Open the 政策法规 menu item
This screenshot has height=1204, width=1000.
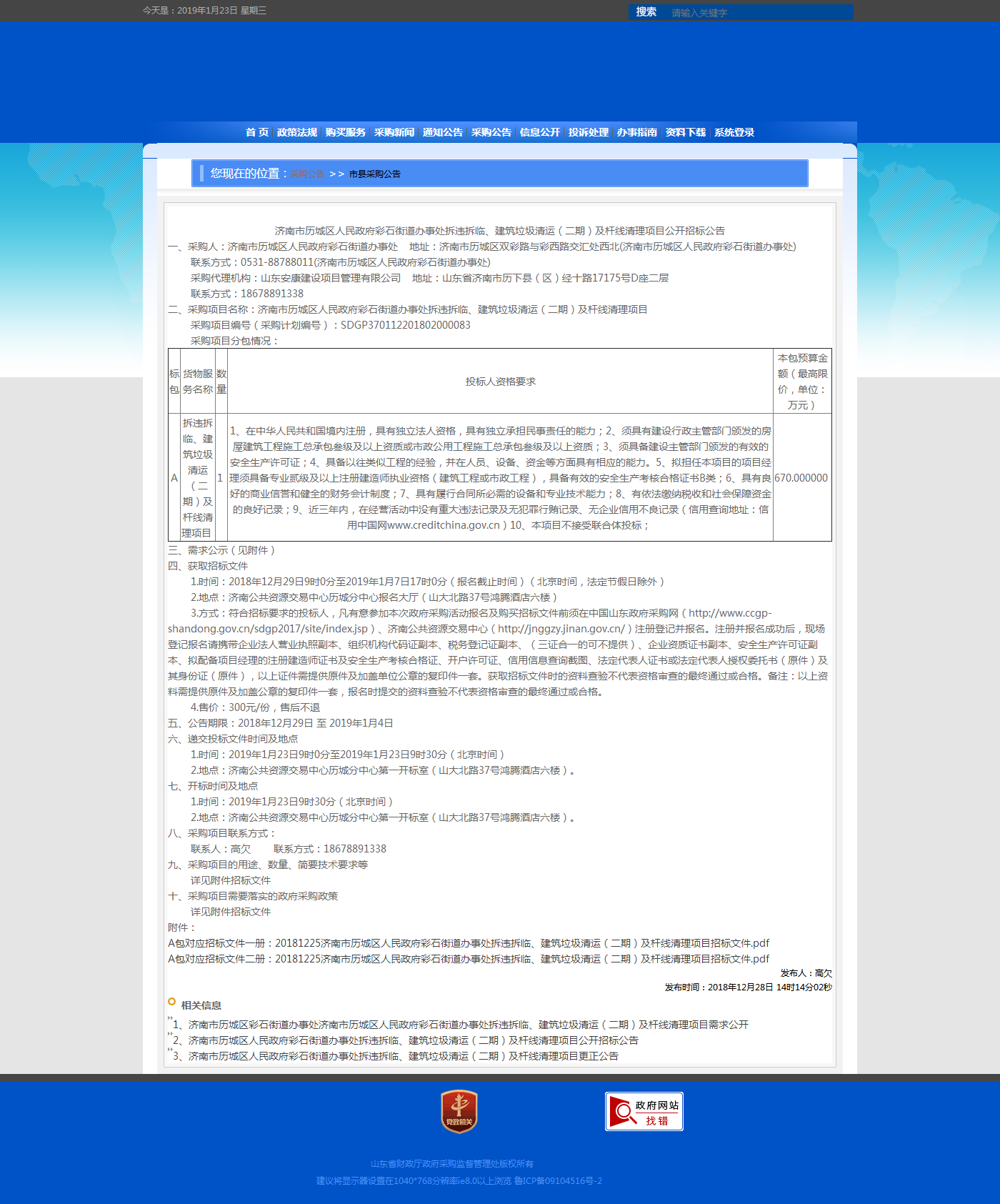pyautogui.click(x=297, y=132)
